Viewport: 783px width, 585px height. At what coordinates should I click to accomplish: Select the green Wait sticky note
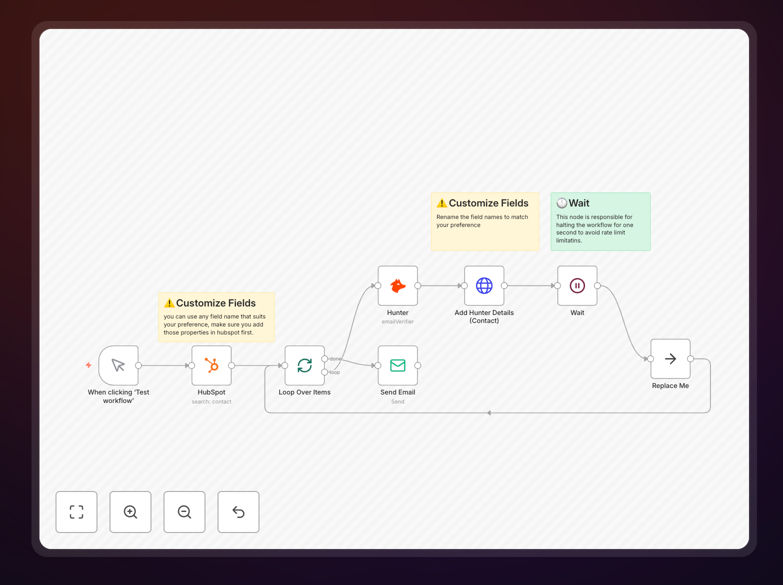click(601, 221)
